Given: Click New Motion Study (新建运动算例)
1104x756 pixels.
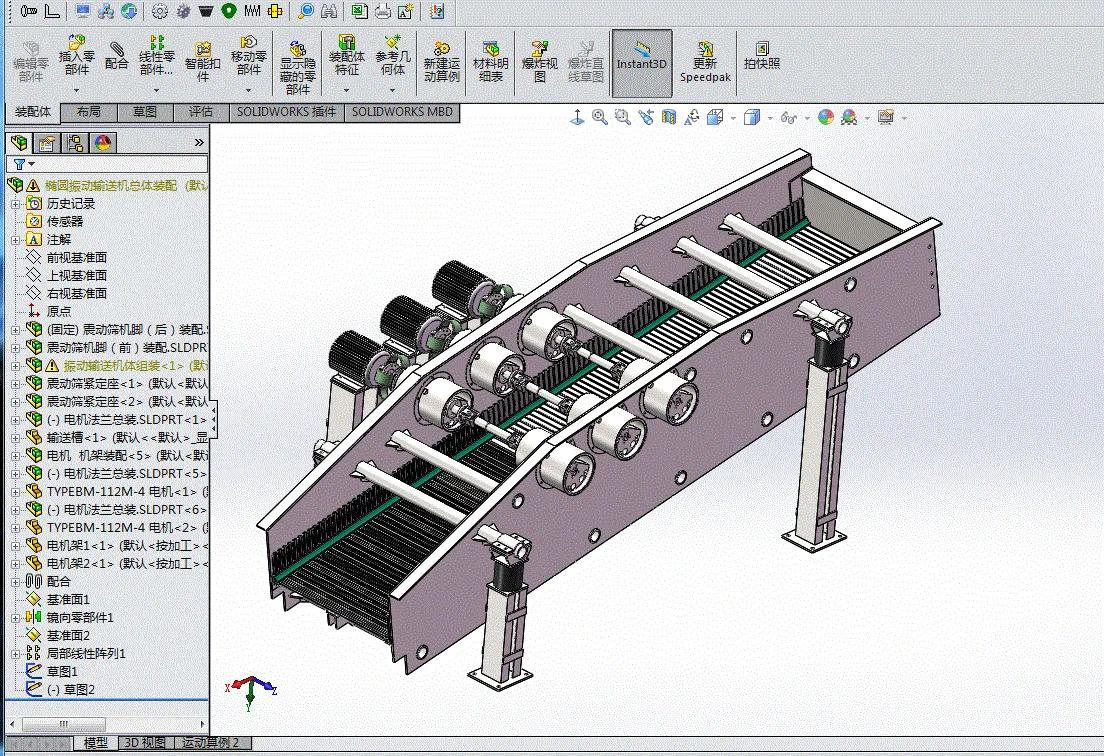Looking at the screenshot, I should [441, 62].
